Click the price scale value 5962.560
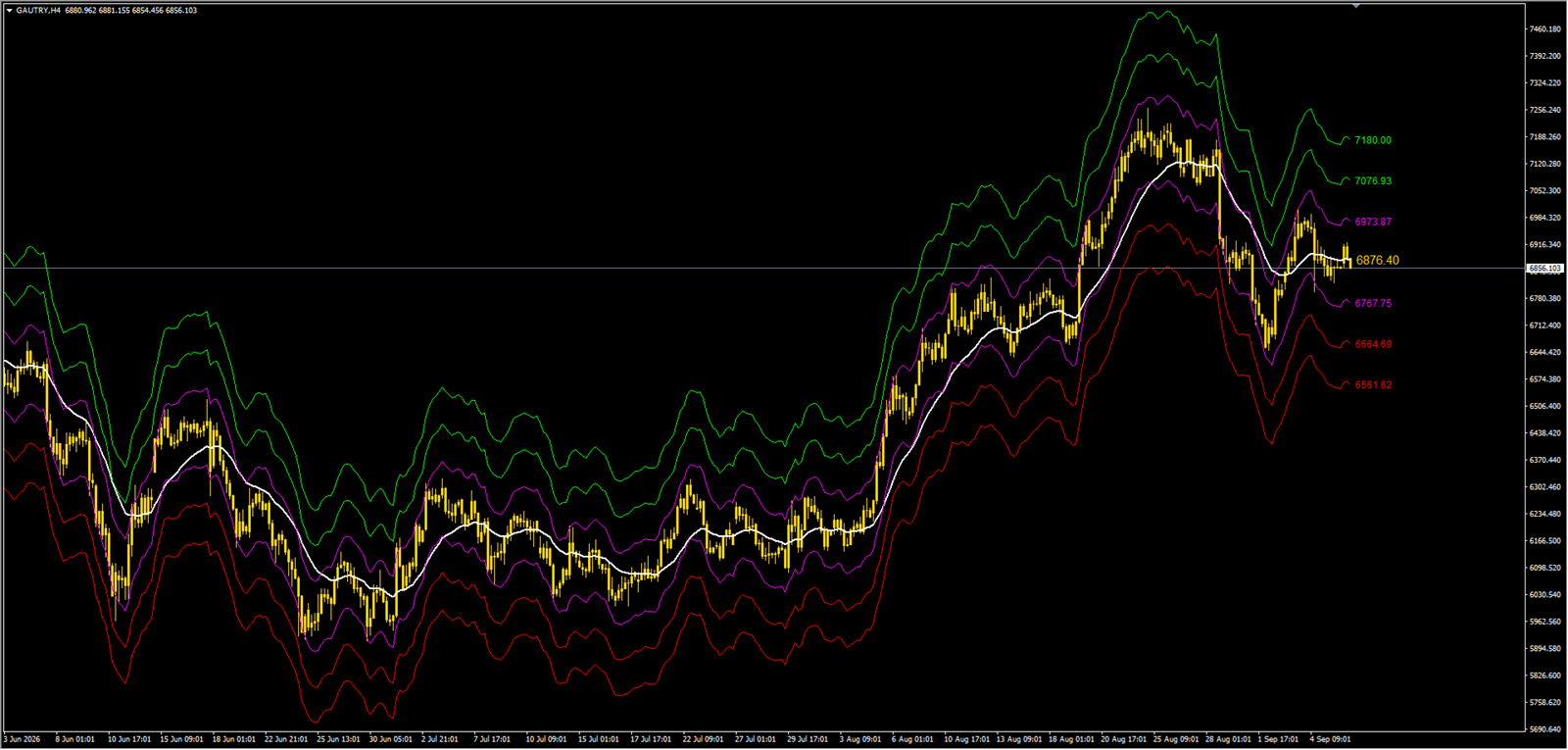This screenshot has height=750, width=1568. (1544, 622)
